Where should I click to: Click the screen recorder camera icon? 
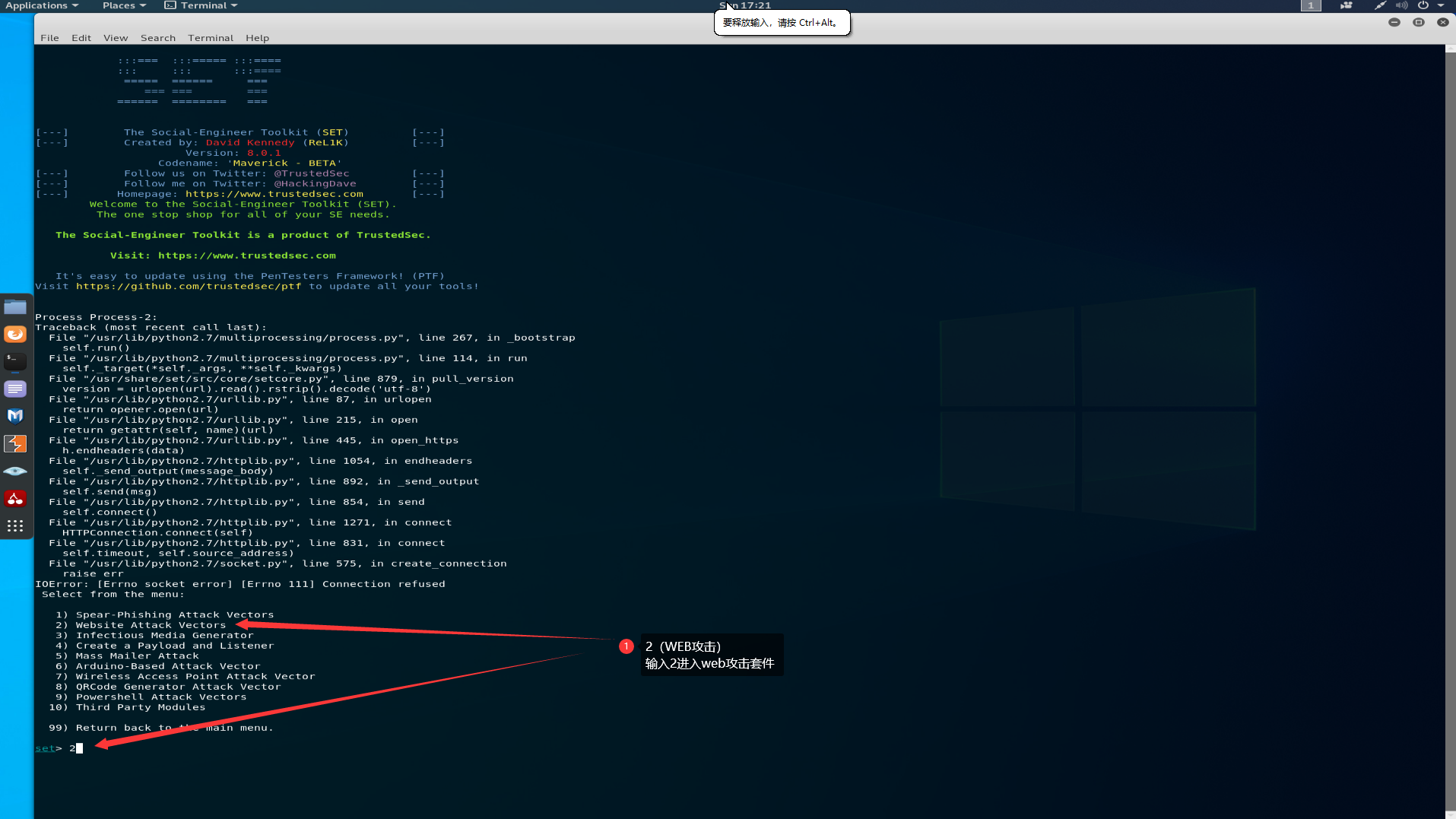1346,5
